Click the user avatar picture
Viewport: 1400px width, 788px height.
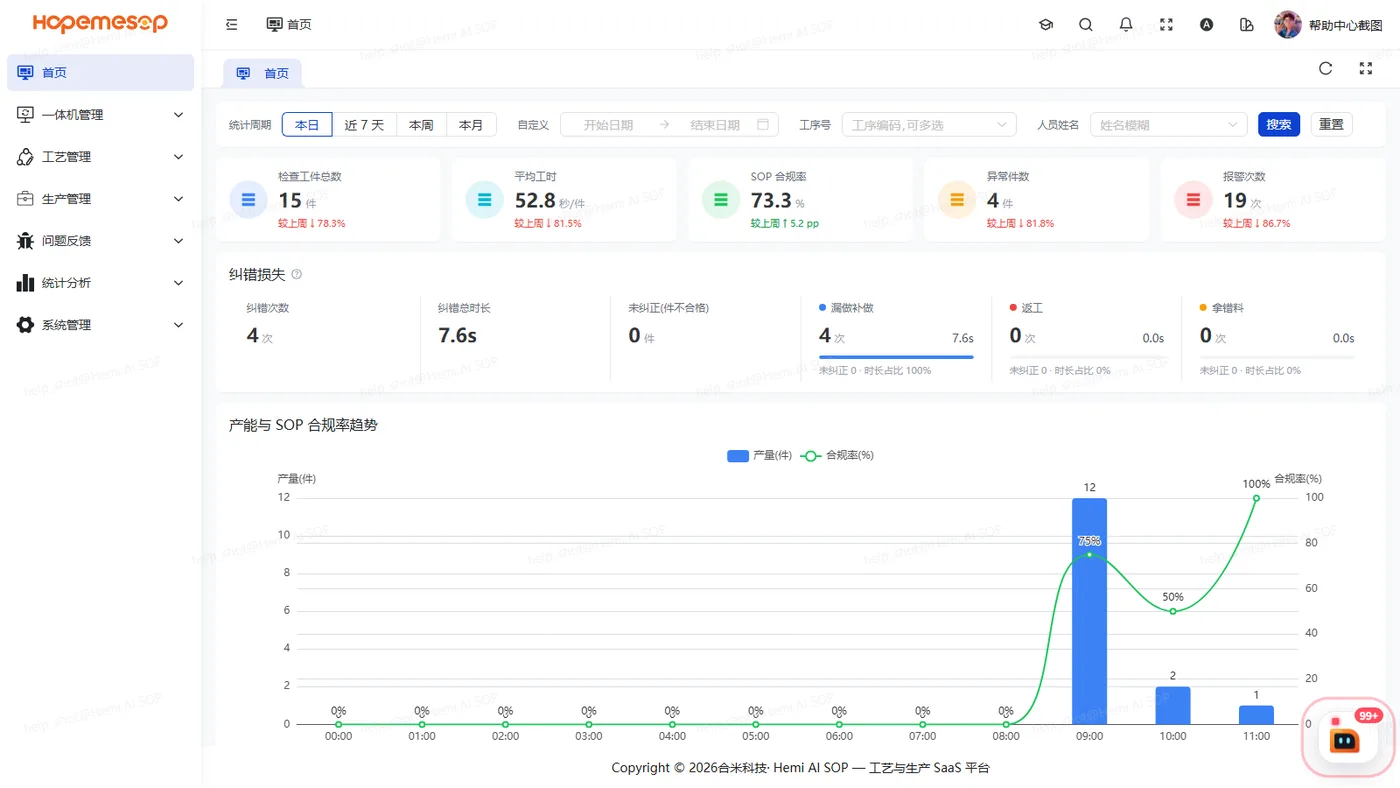[1288, 24]
